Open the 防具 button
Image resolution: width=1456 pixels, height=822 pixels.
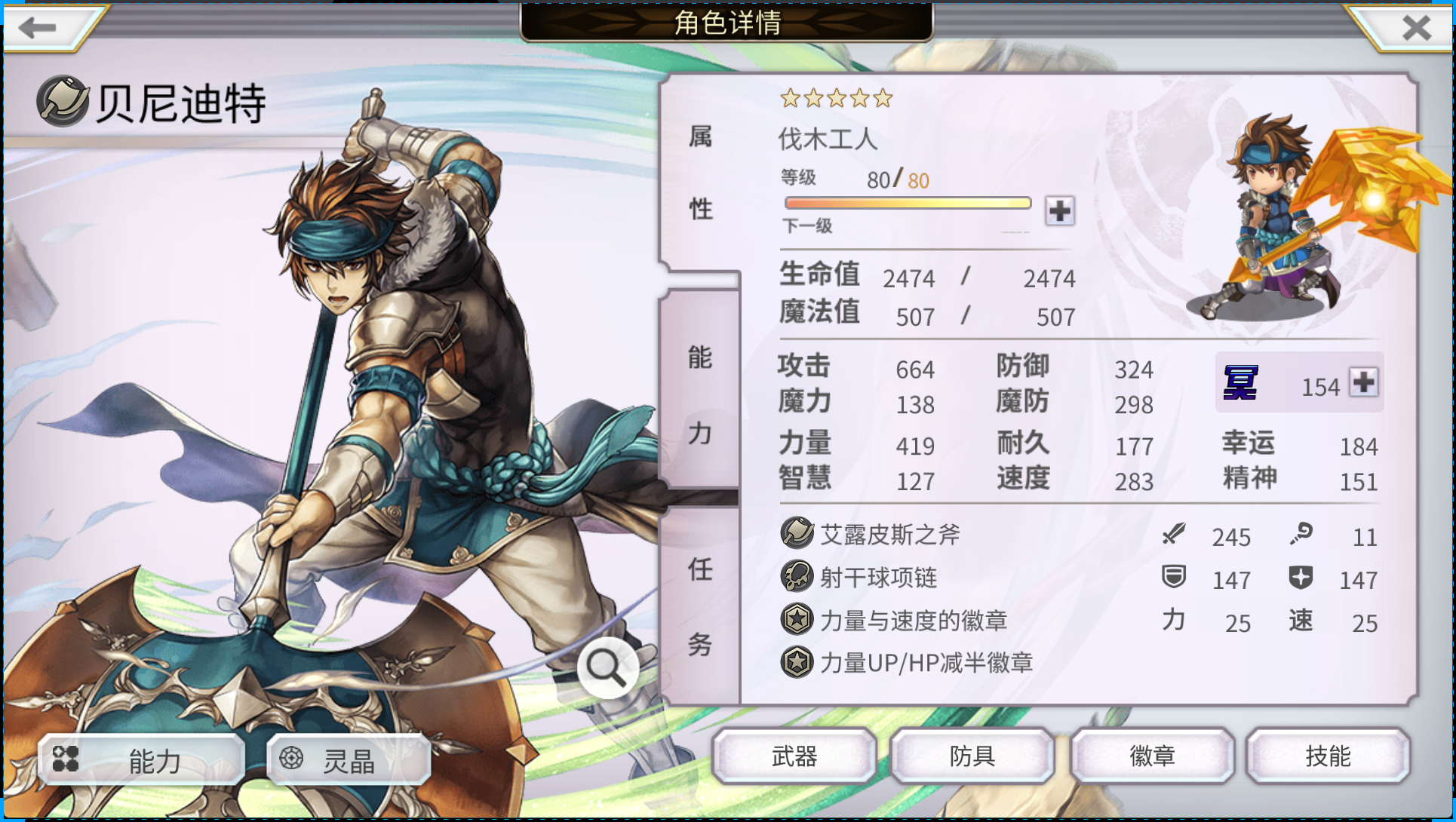coord(972,756)
